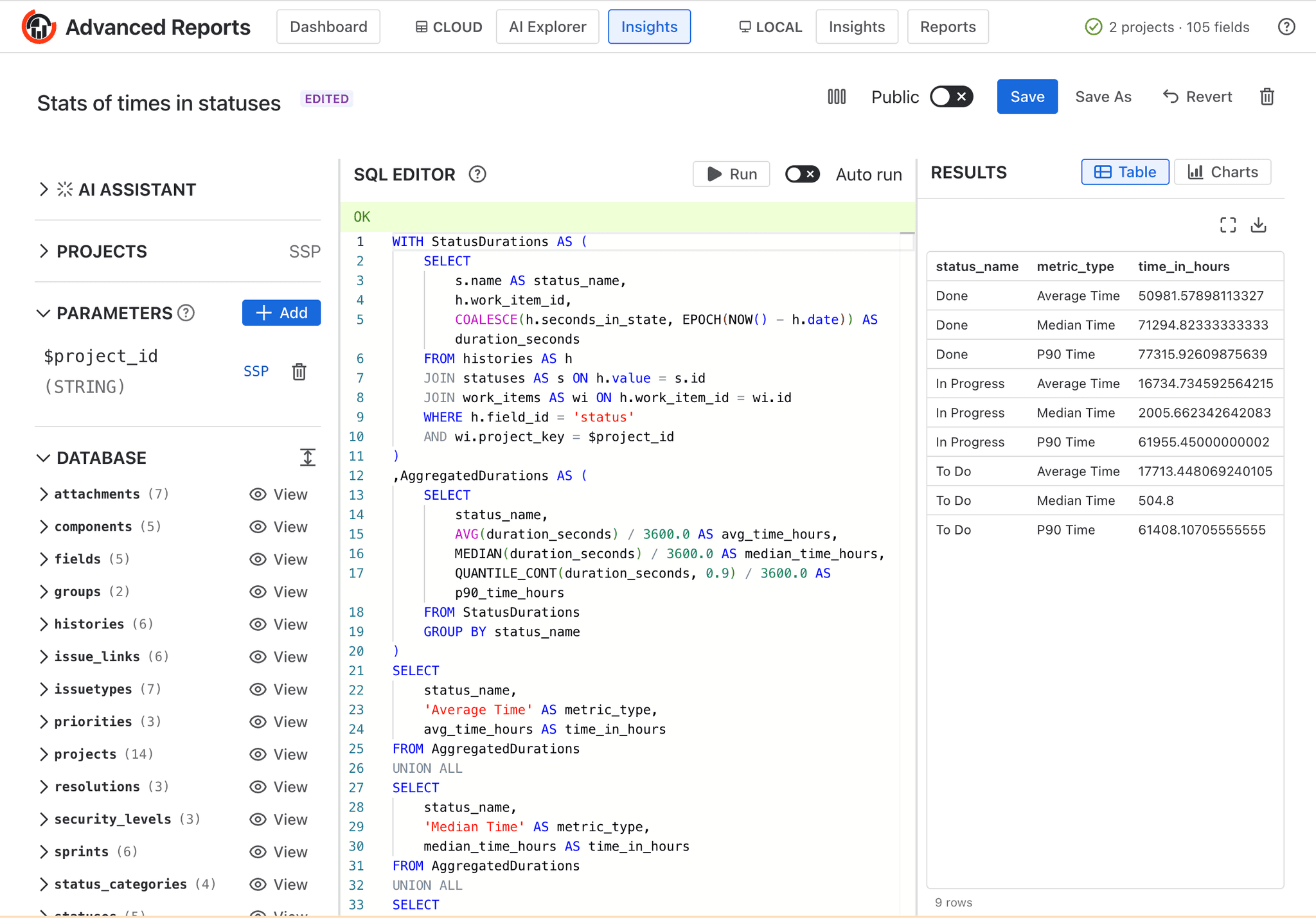This screenshot has width=1316, height=918.
Task: Save the insight
Action: 1027,97
